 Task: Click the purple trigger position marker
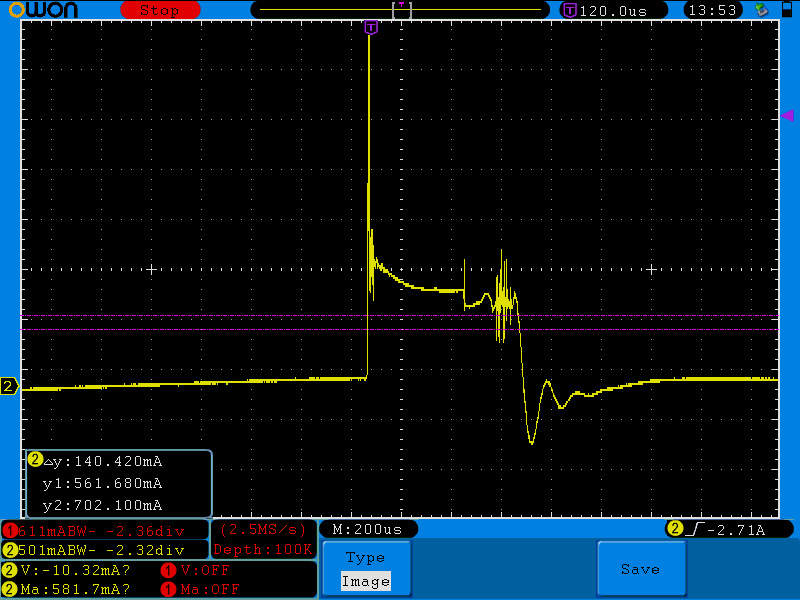371,28
